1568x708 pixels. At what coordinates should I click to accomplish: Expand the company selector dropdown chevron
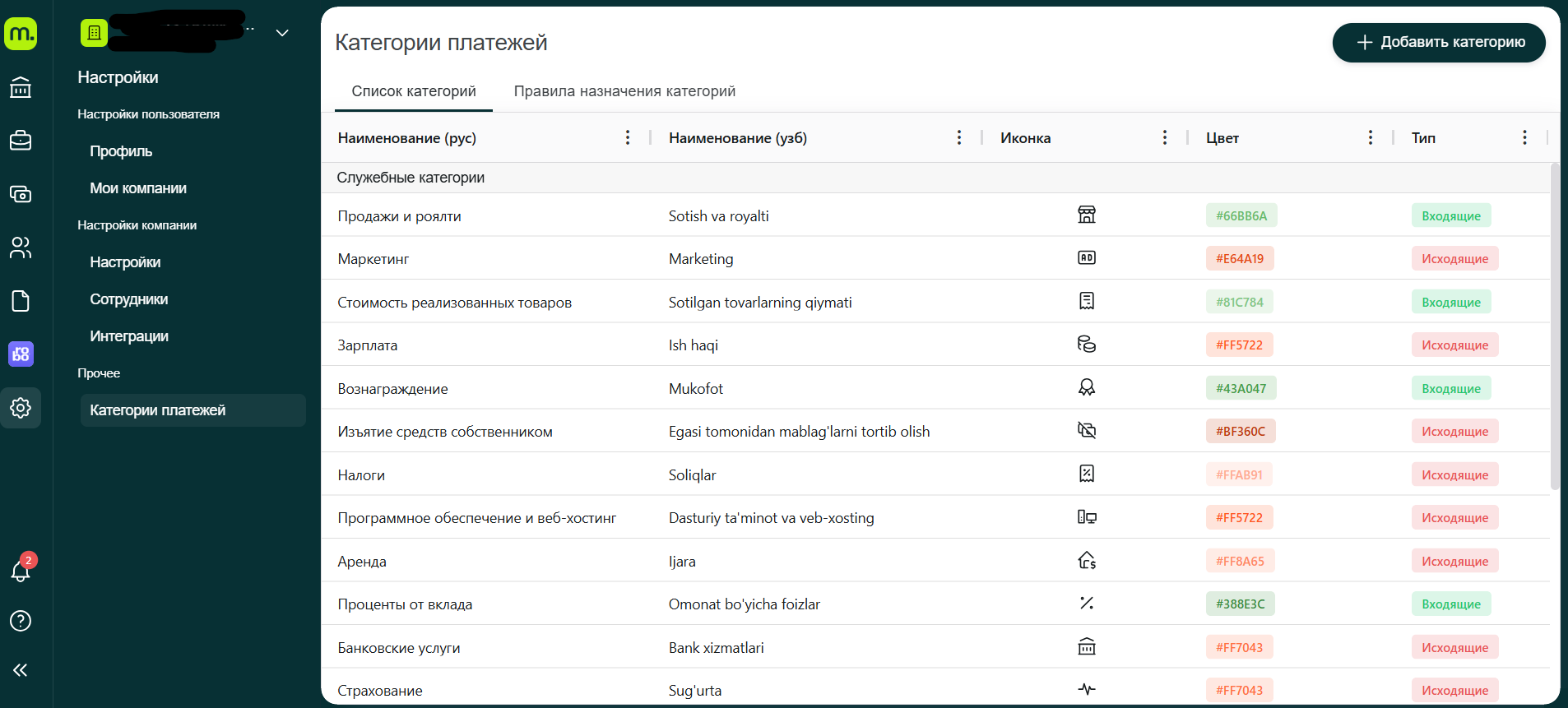point(282,33)
